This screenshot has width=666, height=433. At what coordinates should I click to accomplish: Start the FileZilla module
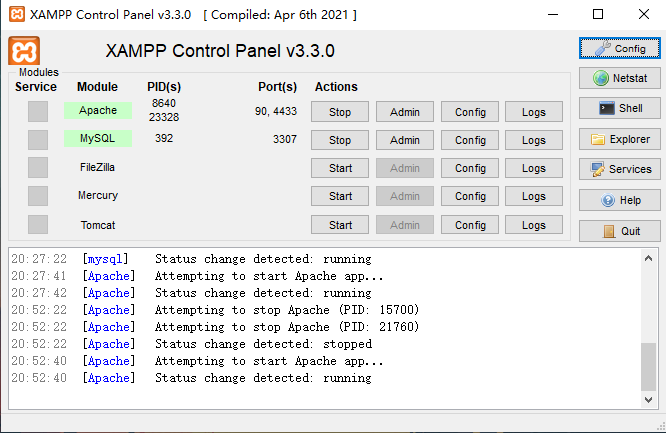(340, 168)
